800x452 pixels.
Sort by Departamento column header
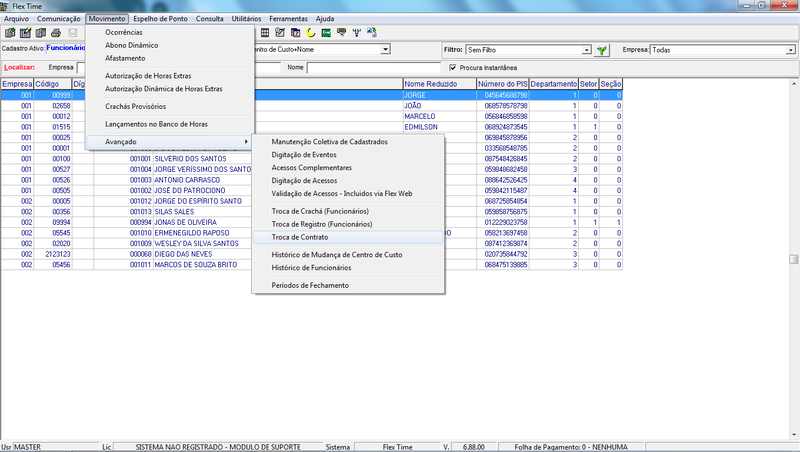point(554,84)
